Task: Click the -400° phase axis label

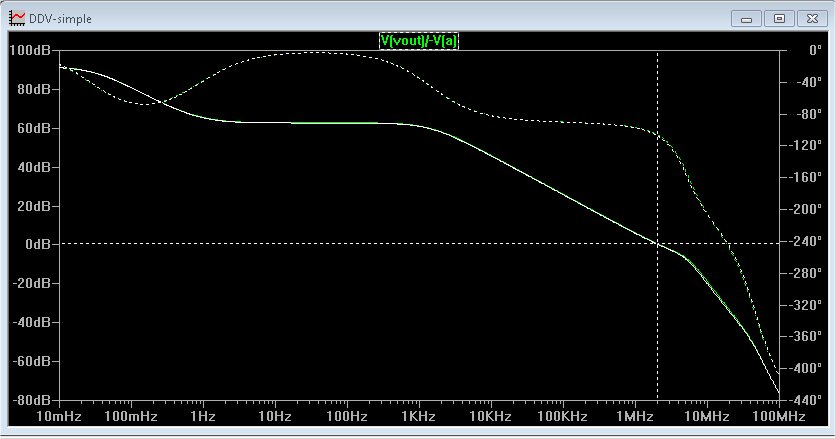Action: tap(805, 368)
